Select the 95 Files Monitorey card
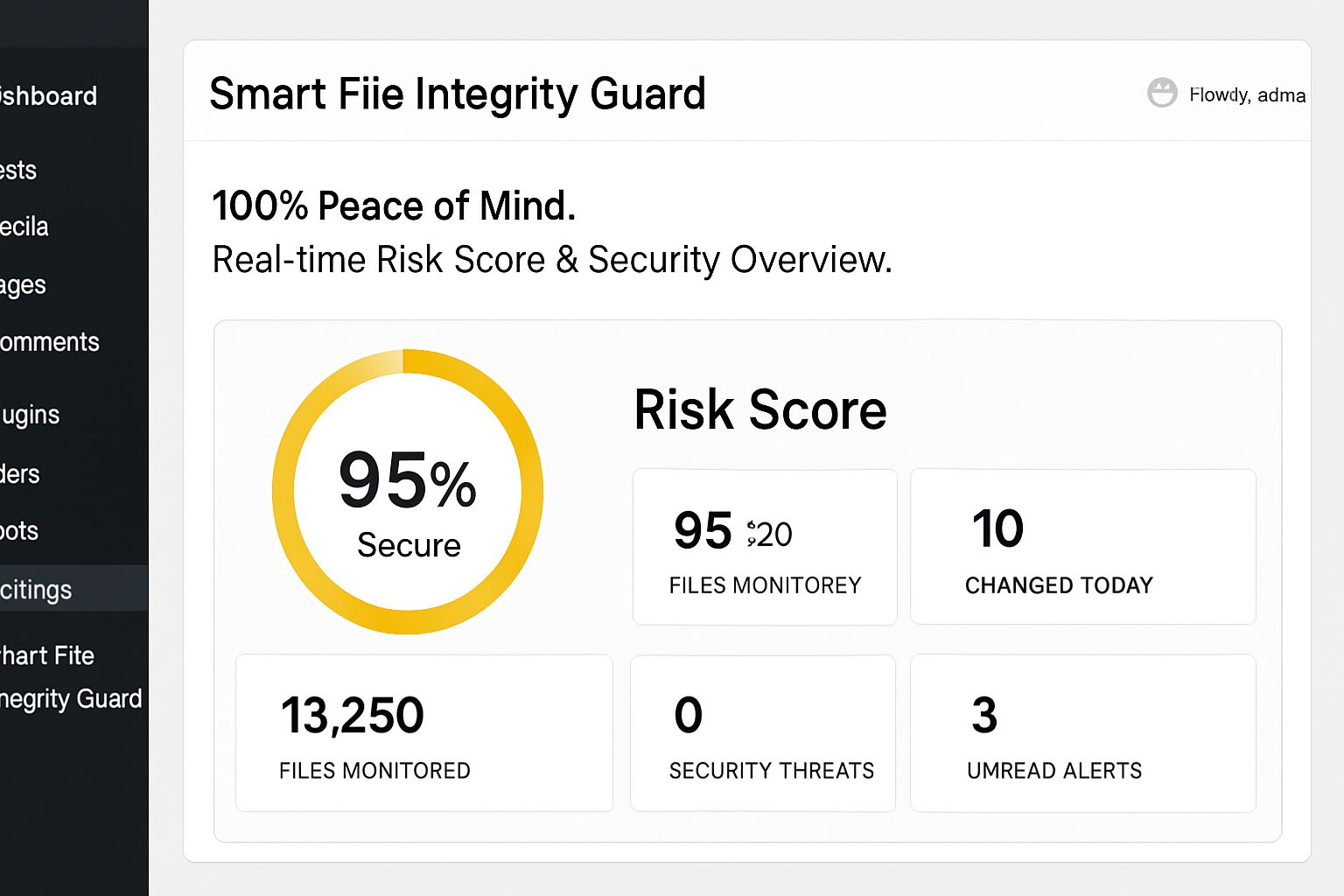 click(764, 546)
